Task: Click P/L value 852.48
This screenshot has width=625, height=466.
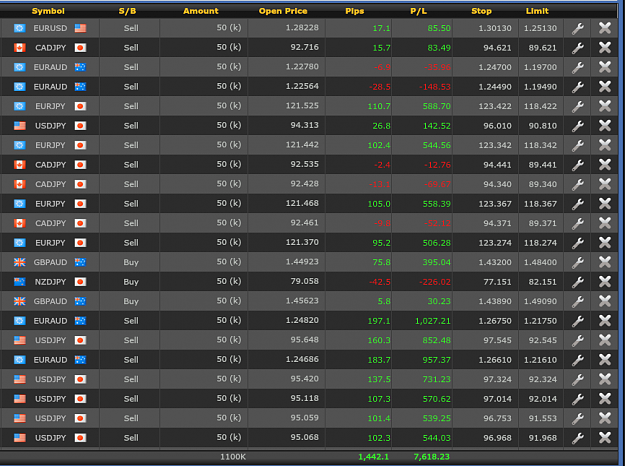Action: point(436,341)
